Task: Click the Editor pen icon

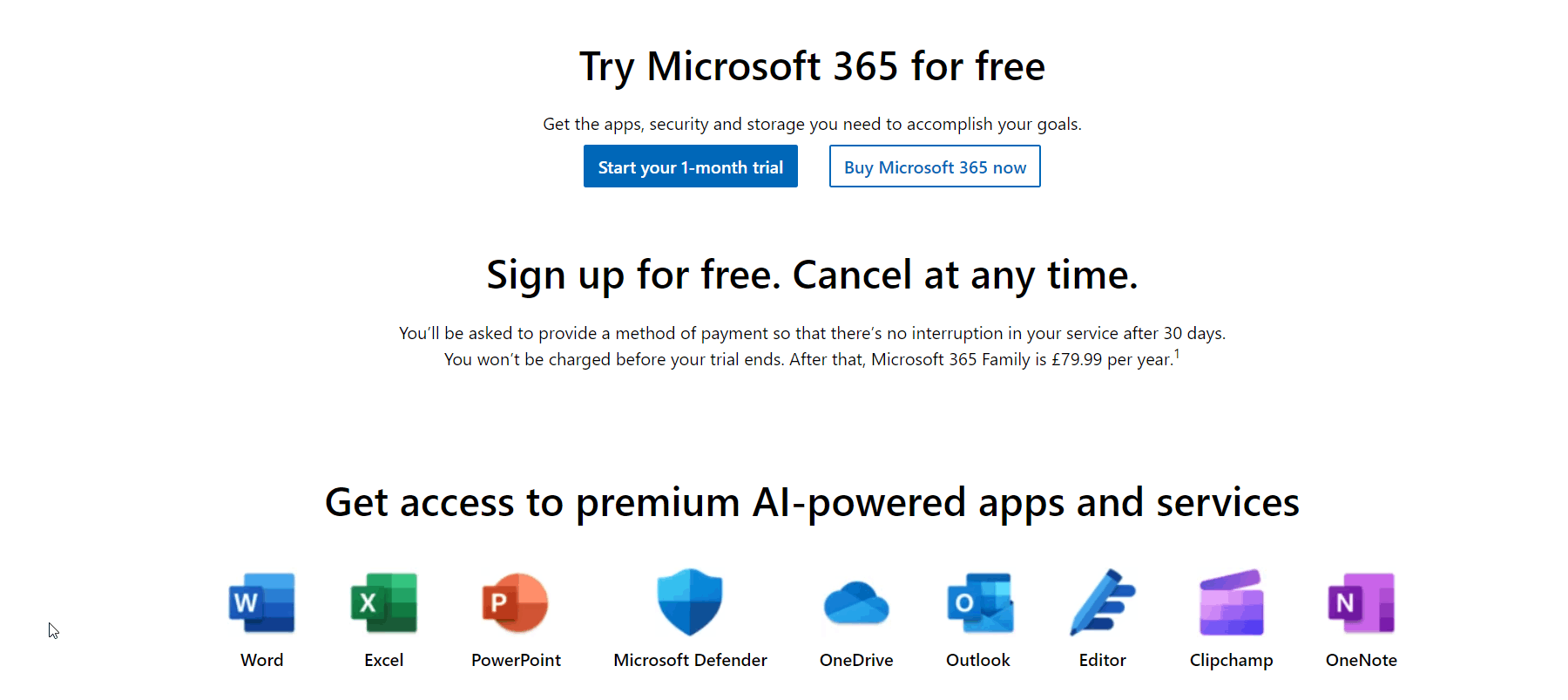Action: [x=1103, y=602]
